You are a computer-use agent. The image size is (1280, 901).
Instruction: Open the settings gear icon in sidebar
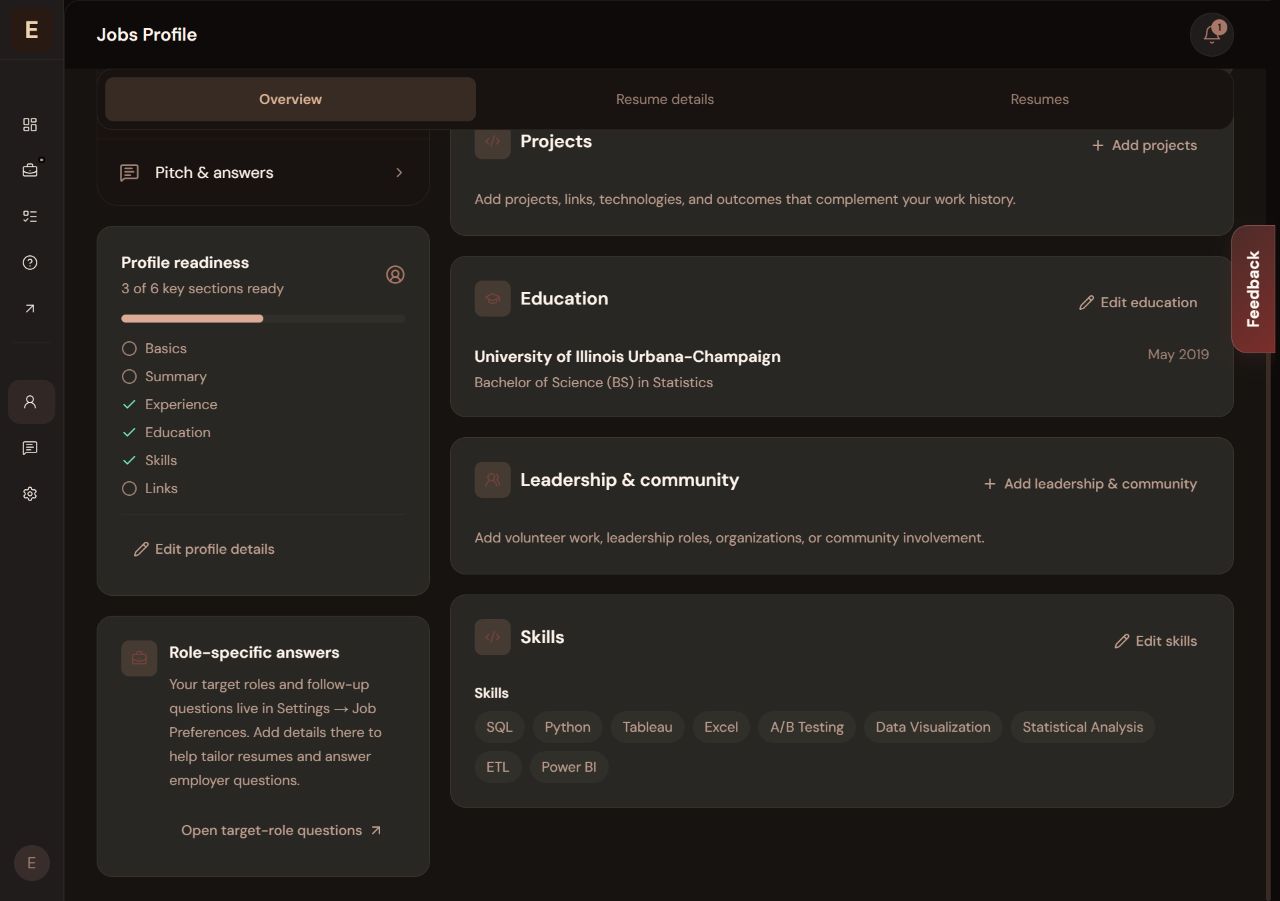pos(30,494)
